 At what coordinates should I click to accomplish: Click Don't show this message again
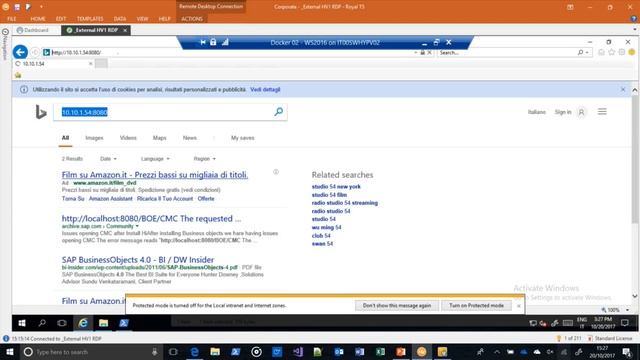click(x=397, y=305)
